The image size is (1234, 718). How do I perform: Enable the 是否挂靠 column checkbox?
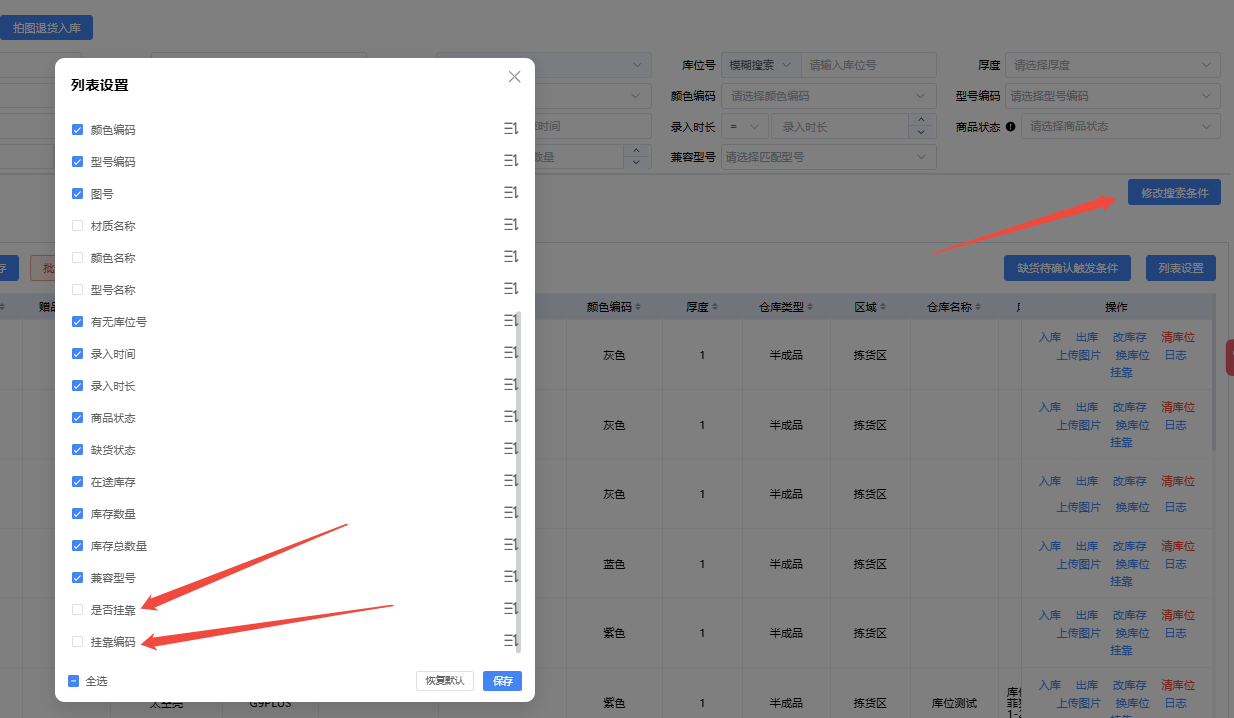tap(78, 609)
